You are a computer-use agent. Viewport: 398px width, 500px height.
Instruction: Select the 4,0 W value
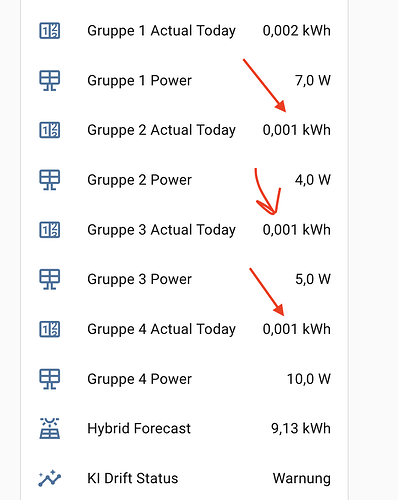point(313,180)
